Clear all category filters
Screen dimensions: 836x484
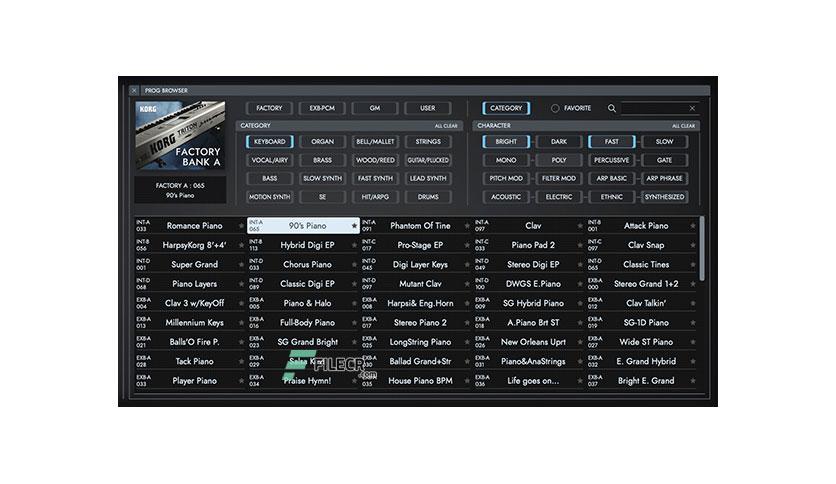(x=446, y=126)
